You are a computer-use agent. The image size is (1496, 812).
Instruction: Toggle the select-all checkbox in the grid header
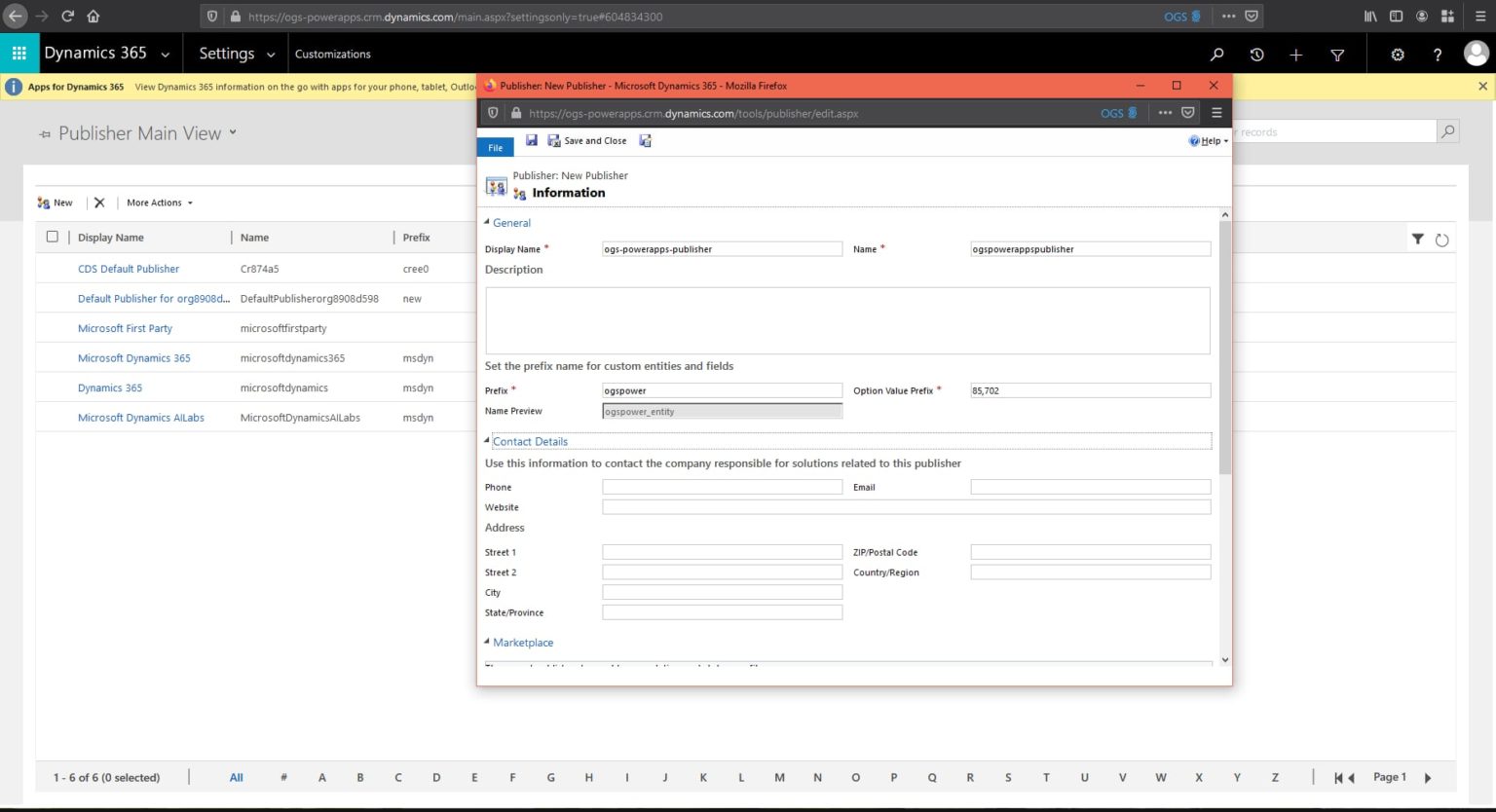pyautogui.click(x=52, y=236)
